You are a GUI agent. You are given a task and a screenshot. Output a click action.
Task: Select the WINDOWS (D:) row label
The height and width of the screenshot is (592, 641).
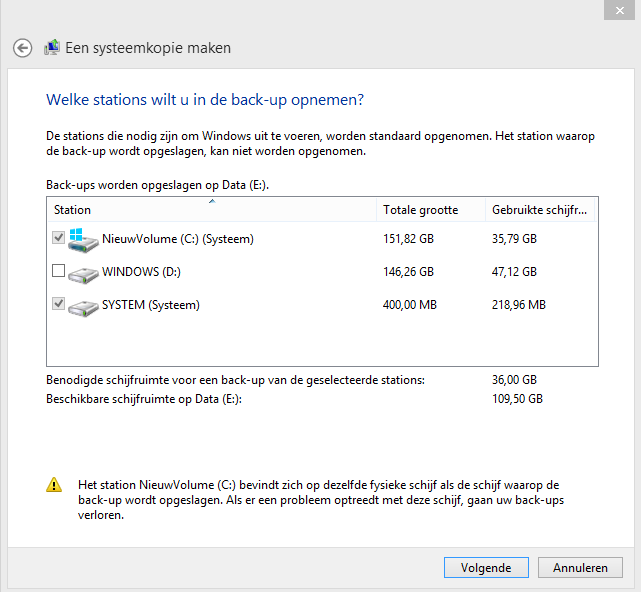[141, 272]
